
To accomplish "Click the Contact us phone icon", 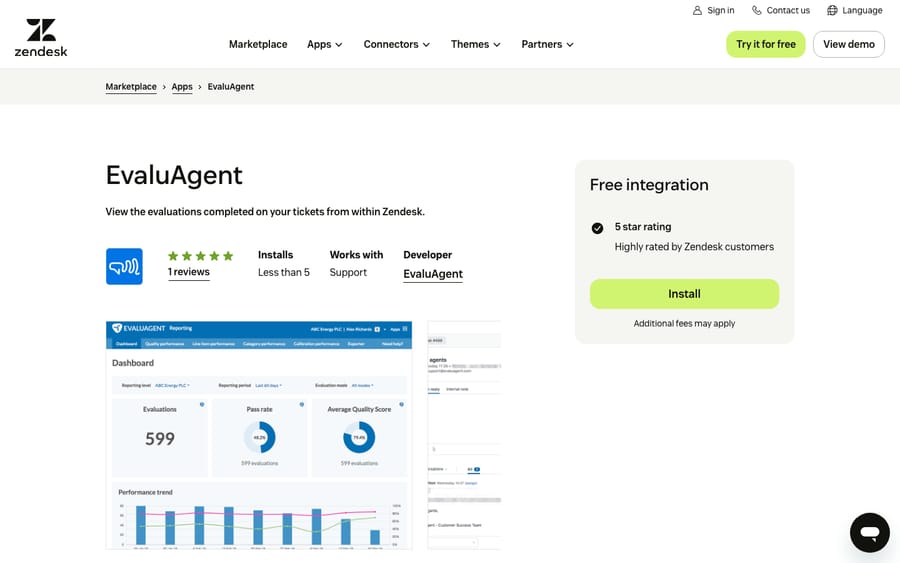I will click(x=757, y=10).
